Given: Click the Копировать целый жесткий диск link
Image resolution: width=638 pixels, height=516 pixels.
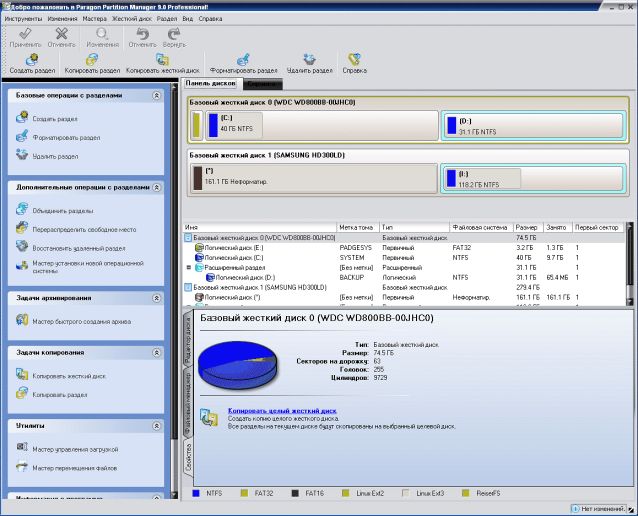Looking at the screenshot, I should pos(282,411).
